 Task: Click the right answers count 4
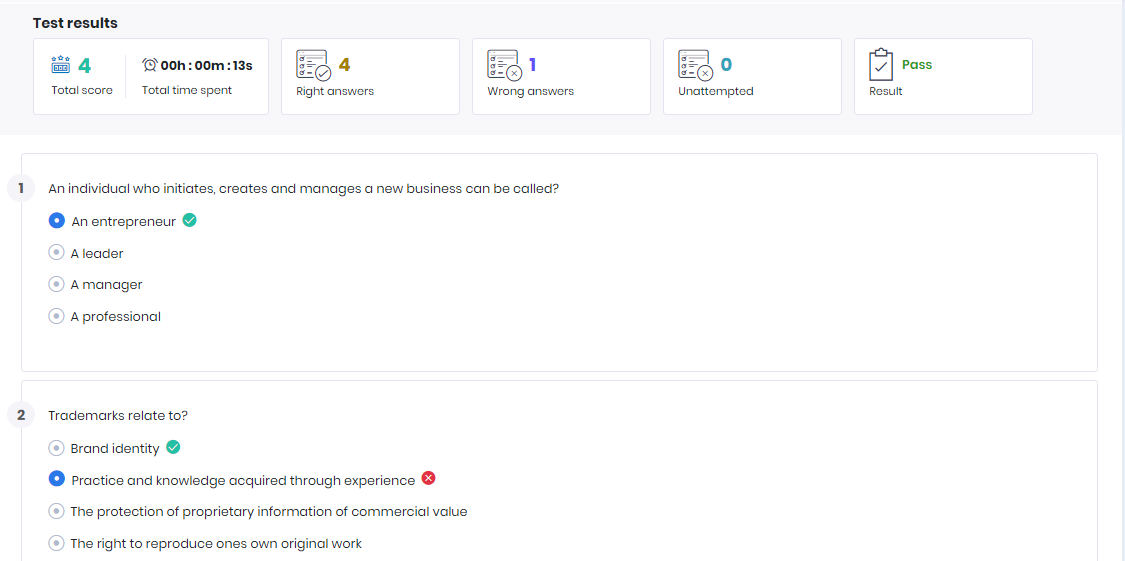(344, 65)
